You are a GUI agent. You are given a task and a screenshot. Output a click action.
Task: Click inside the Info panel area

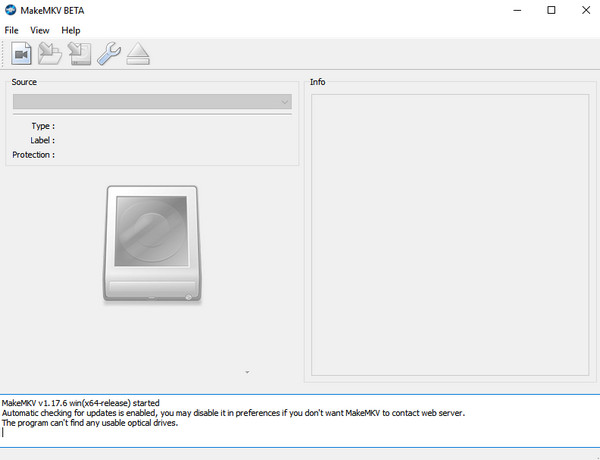(x=450, y=235)
